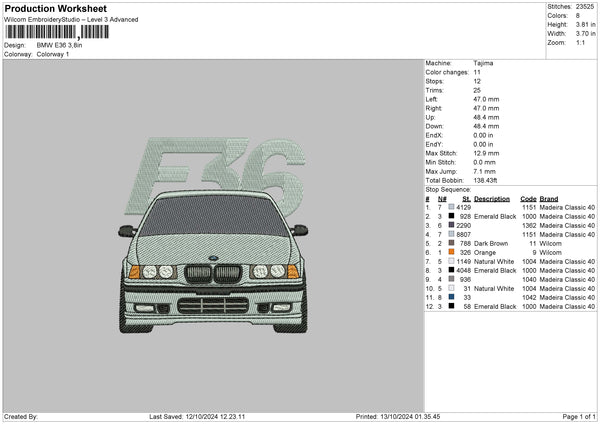Click thread code 1362 in row 3
Image resolution: width=600 pixels, height=424 pixels.
pos(529,225)
